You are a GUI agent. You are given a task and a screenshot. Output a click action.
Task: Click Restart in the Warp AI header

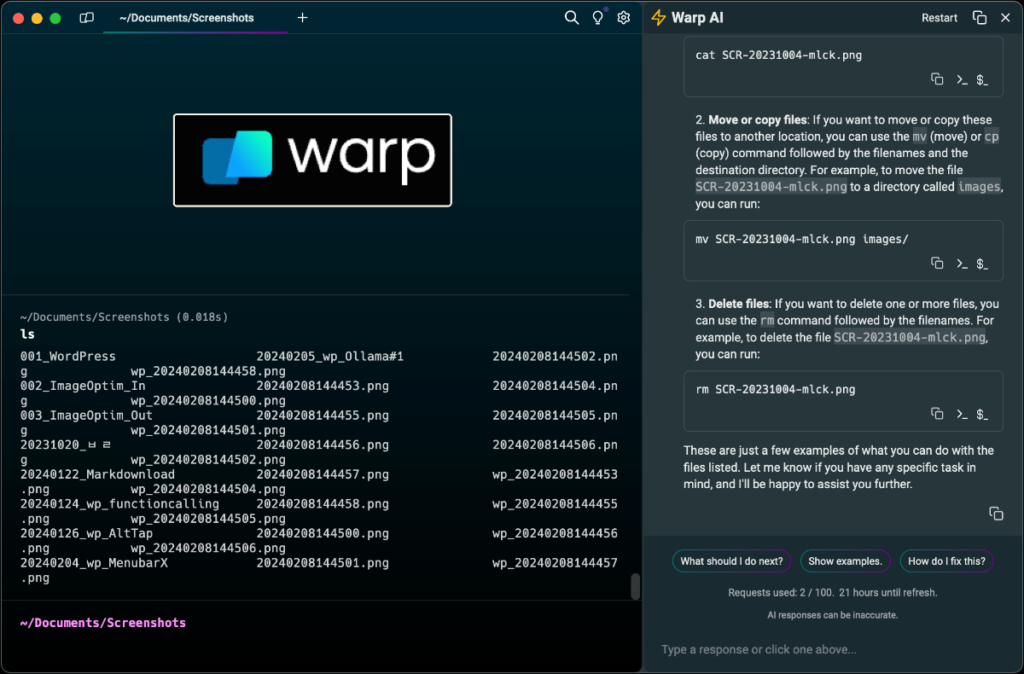pyautogui.click(x=939, y=17)
